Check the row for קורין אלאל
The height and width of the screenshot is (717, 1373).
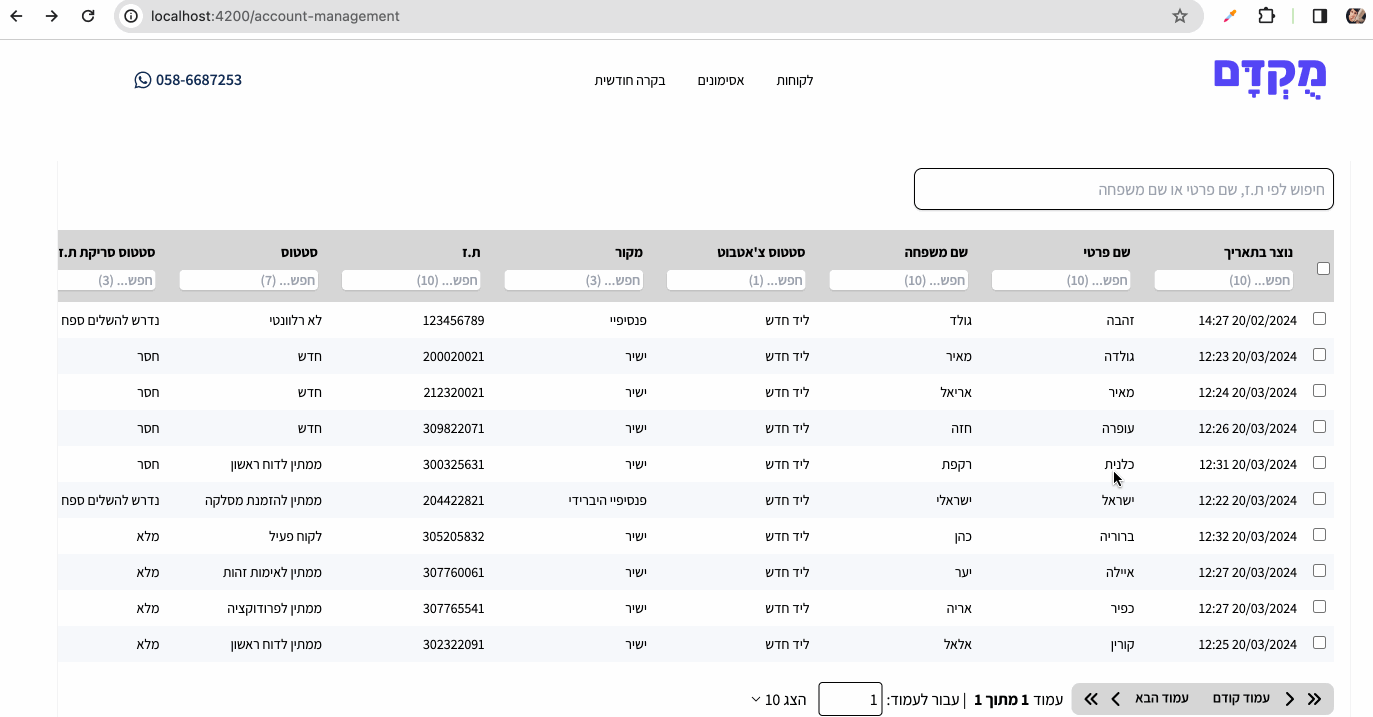tap(1319, 642)
